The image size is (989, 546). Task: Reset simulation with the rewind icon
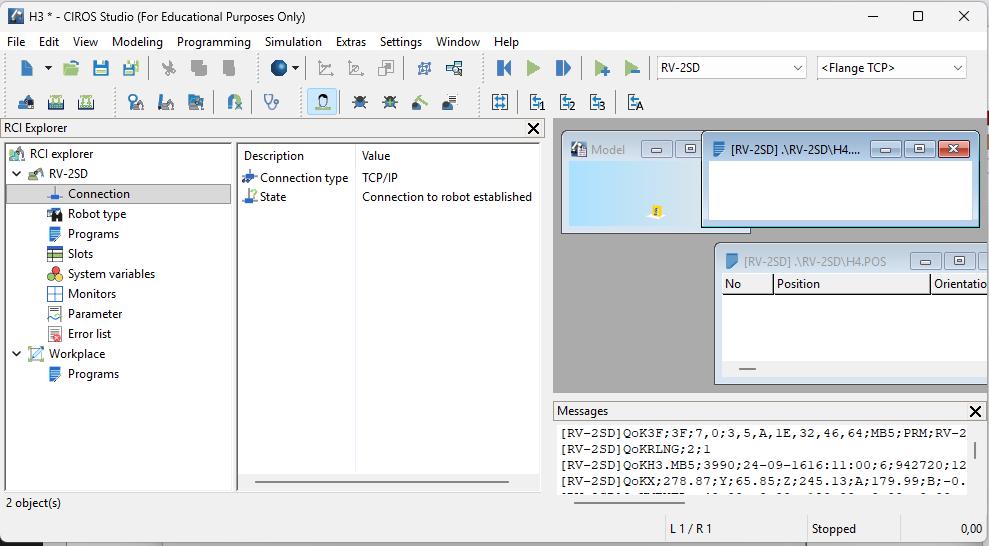[503, 68]
